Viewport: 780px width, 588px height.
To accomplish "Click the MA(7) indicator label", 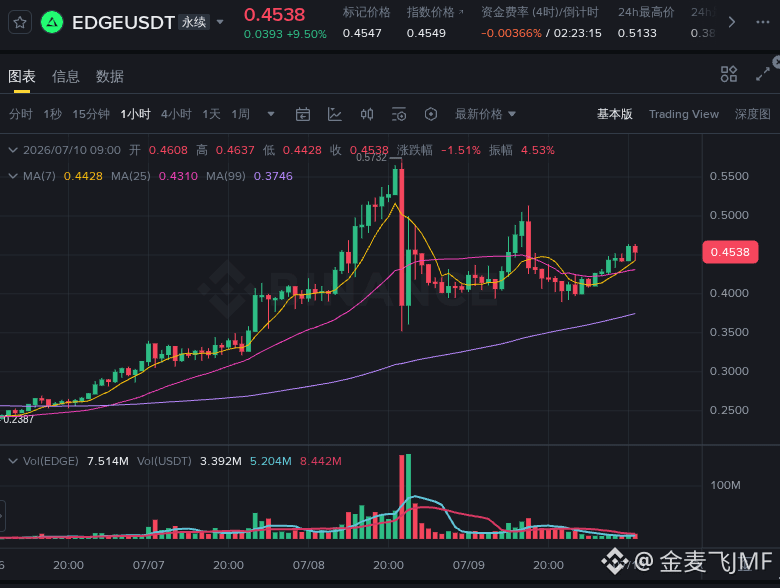I will pyautogui.click(x=39, y=176).
